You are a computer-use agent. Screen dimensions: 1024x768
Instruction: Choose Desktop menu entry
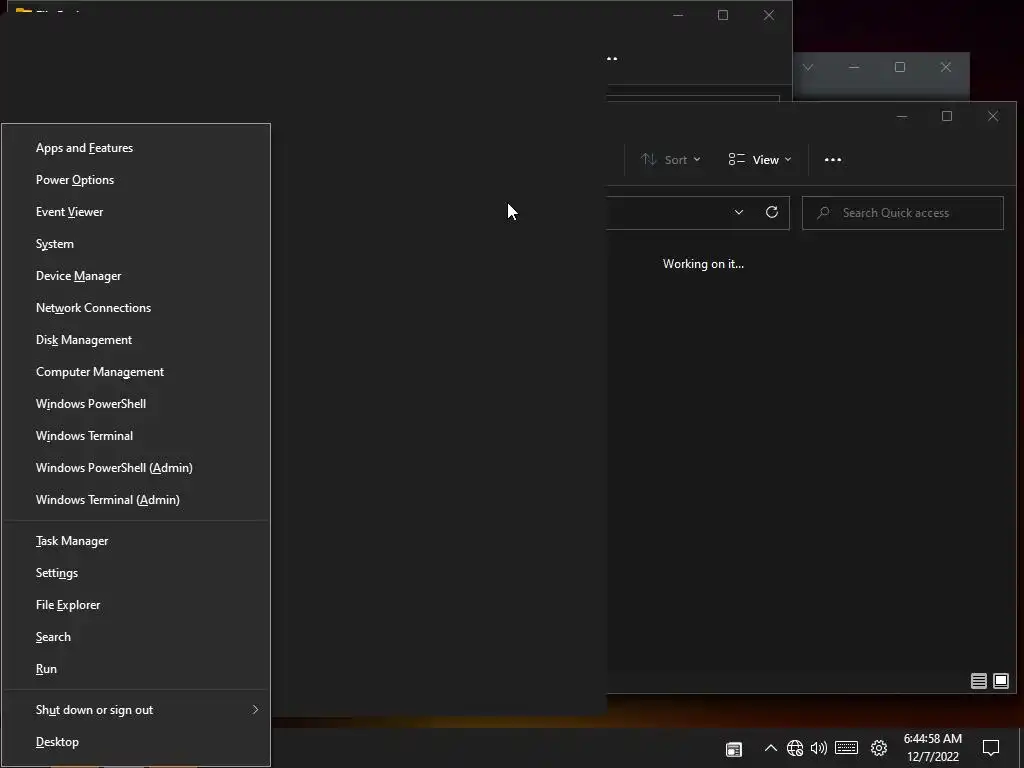[x=136, y=743]
